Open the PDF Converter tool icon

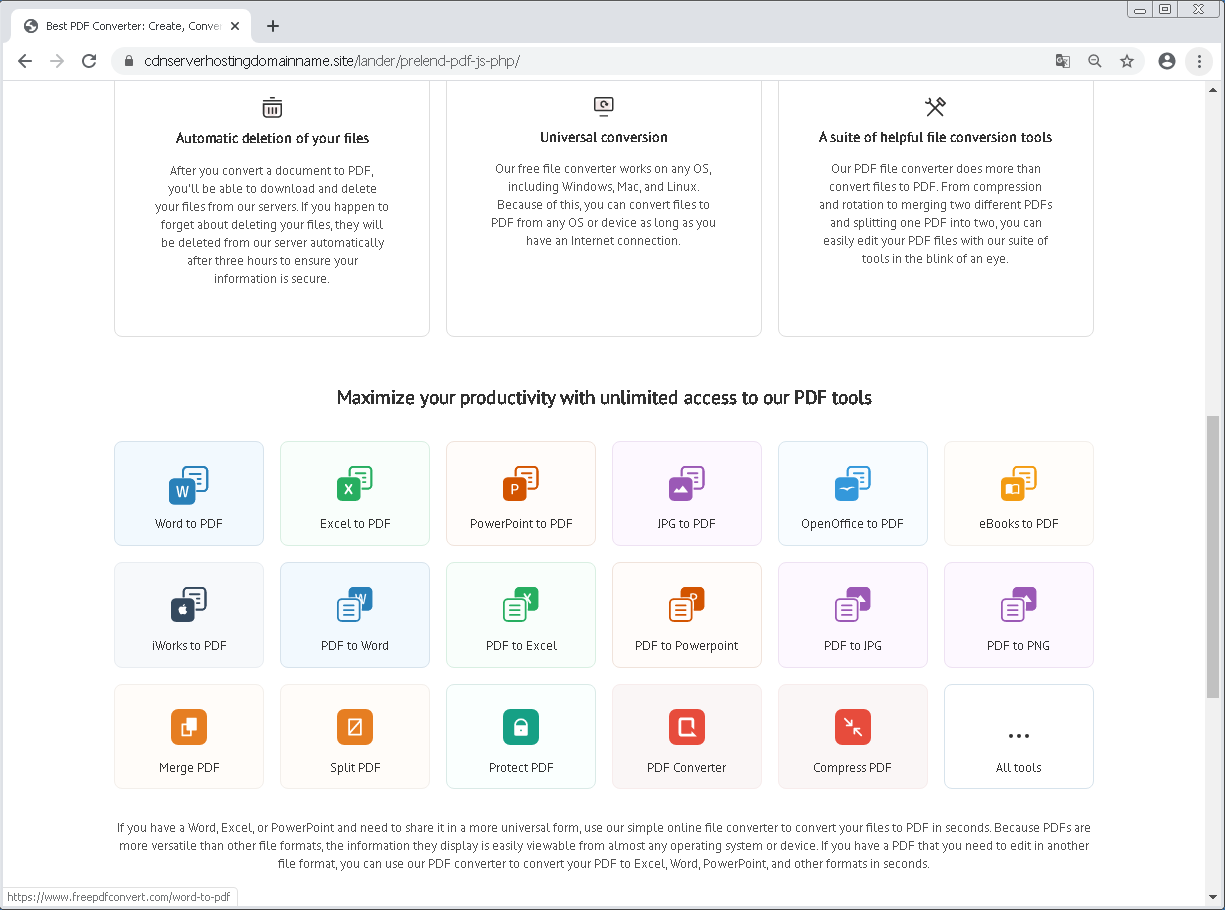pyautogui.click(x=687, y=727)
